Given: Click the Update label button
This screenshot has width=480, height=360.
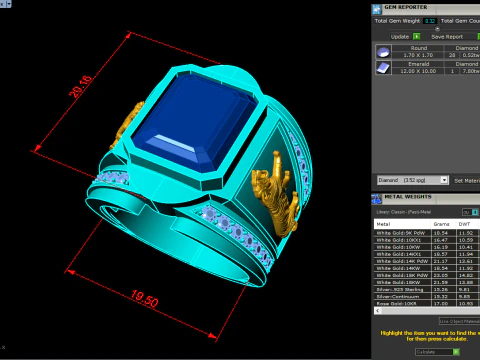Looking at the screenshot, I should point(400,37).
